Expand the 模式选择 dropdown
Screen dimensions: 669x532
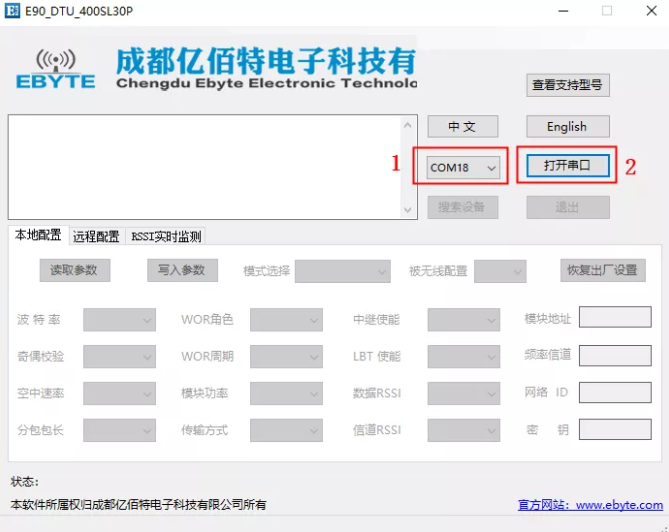click(x=342, y=271)
